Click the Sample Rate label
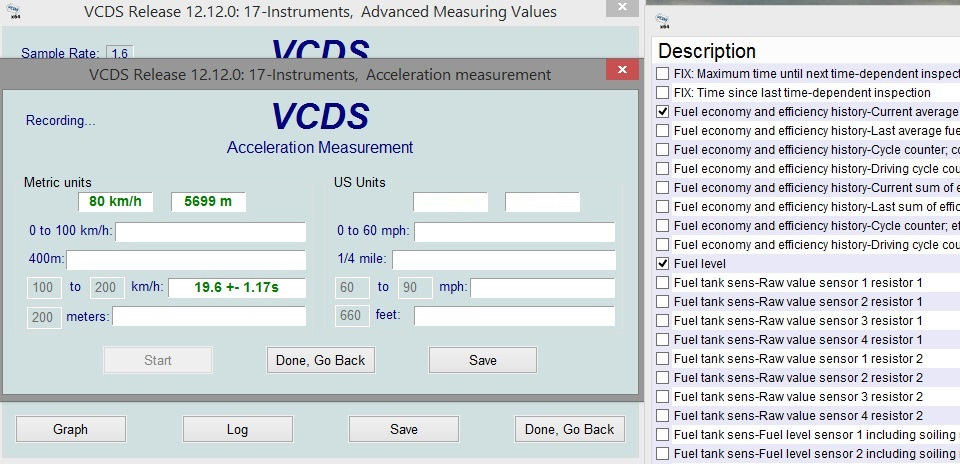This screenshot has height=464, width=960. tap(60, 53)
